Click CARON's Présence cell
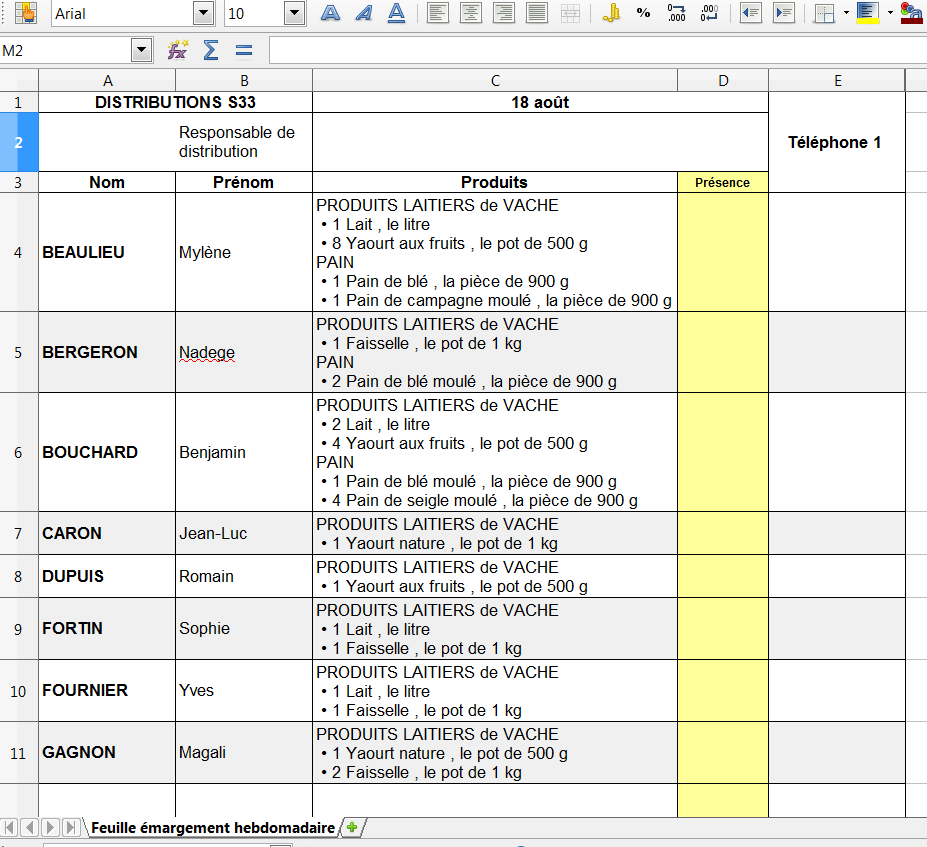 [723, 533]
